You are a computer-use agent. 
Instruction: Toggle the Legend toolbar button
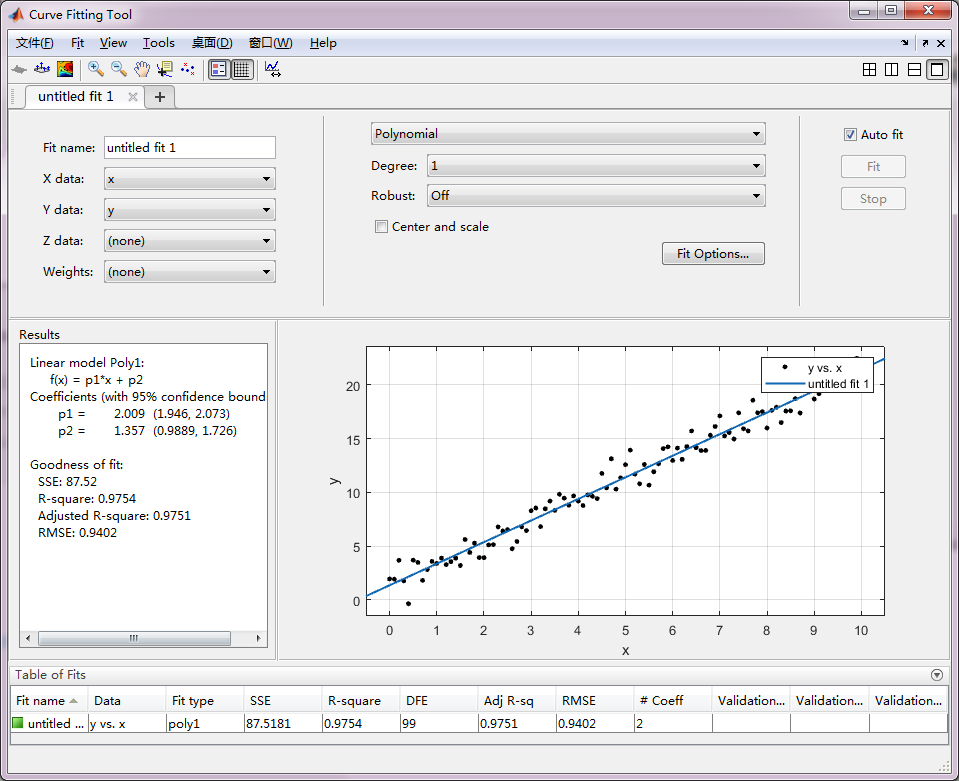point(218,69)
